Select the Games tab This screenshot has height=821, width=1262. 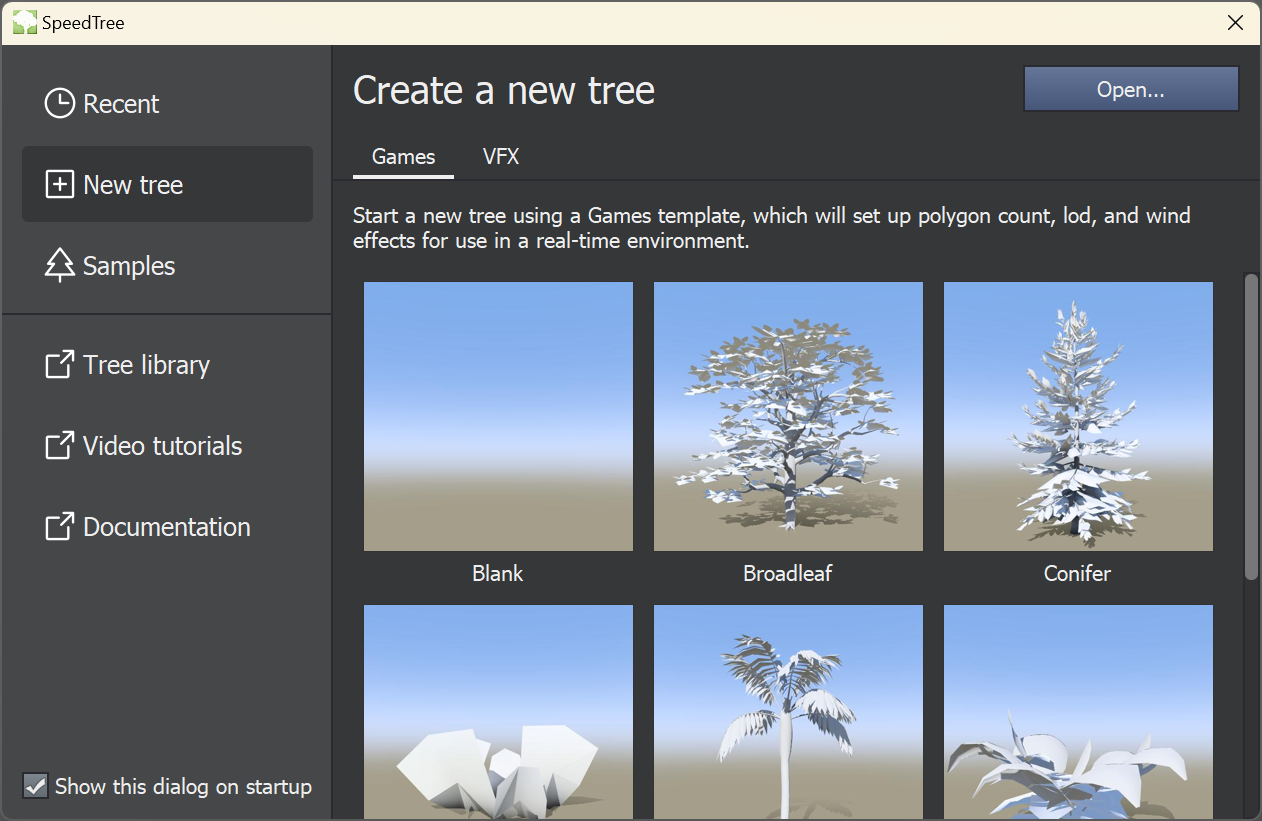pyautogui.click(x=403, y=157)
